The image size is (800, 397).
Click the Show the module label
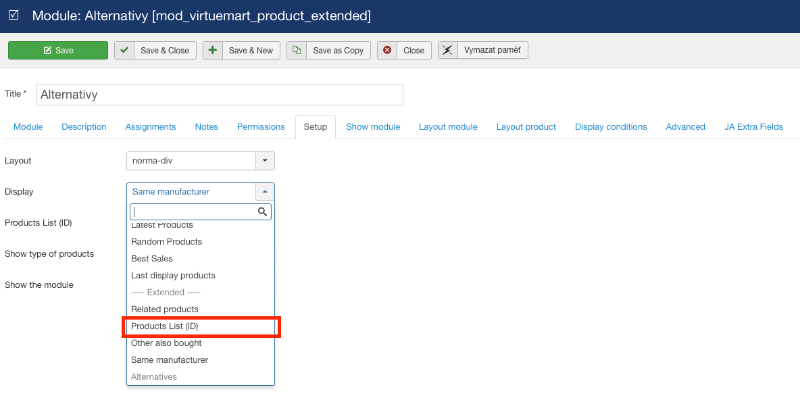39,285
